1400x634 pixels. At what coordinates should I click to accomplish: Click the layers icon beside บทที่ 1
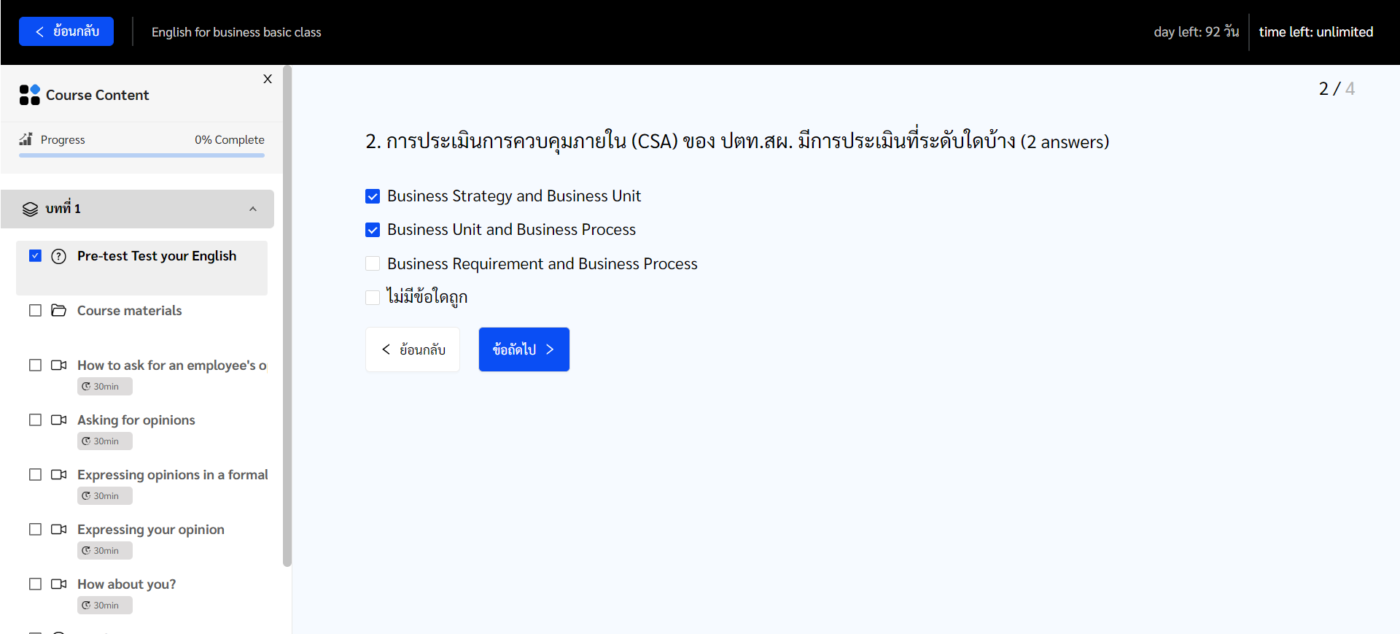[x=30, y=209]
